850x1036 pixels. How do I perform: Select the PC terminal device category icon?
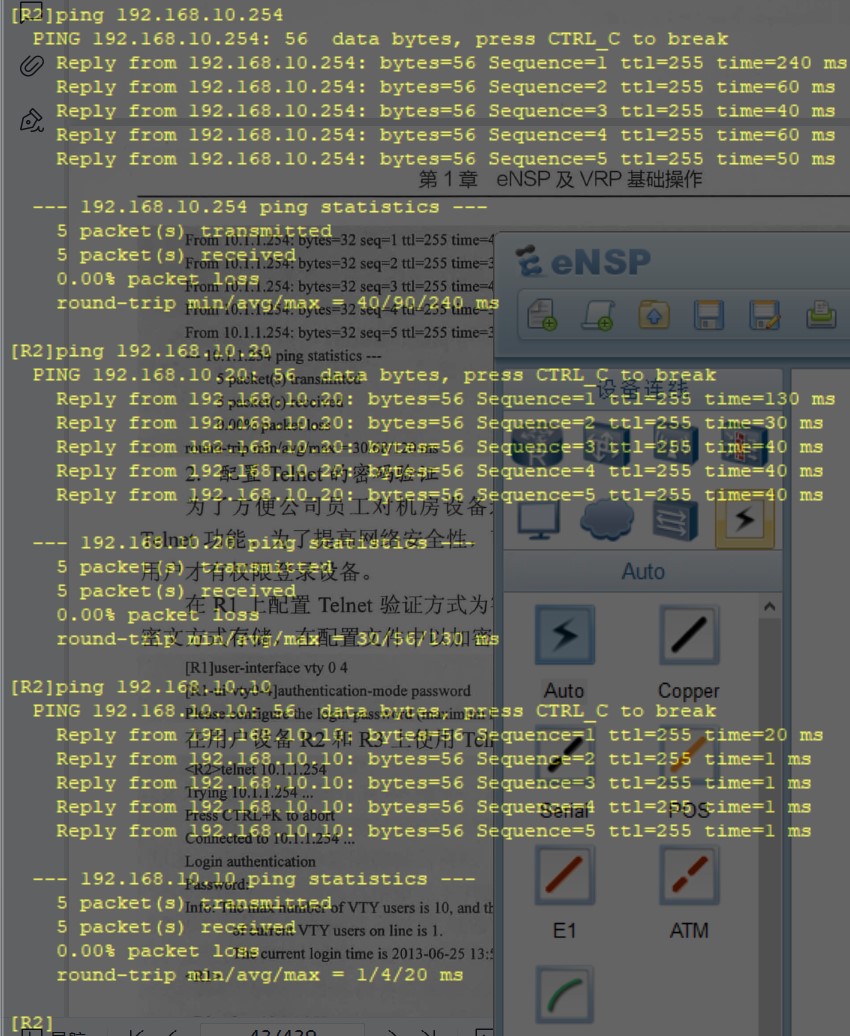539,521
